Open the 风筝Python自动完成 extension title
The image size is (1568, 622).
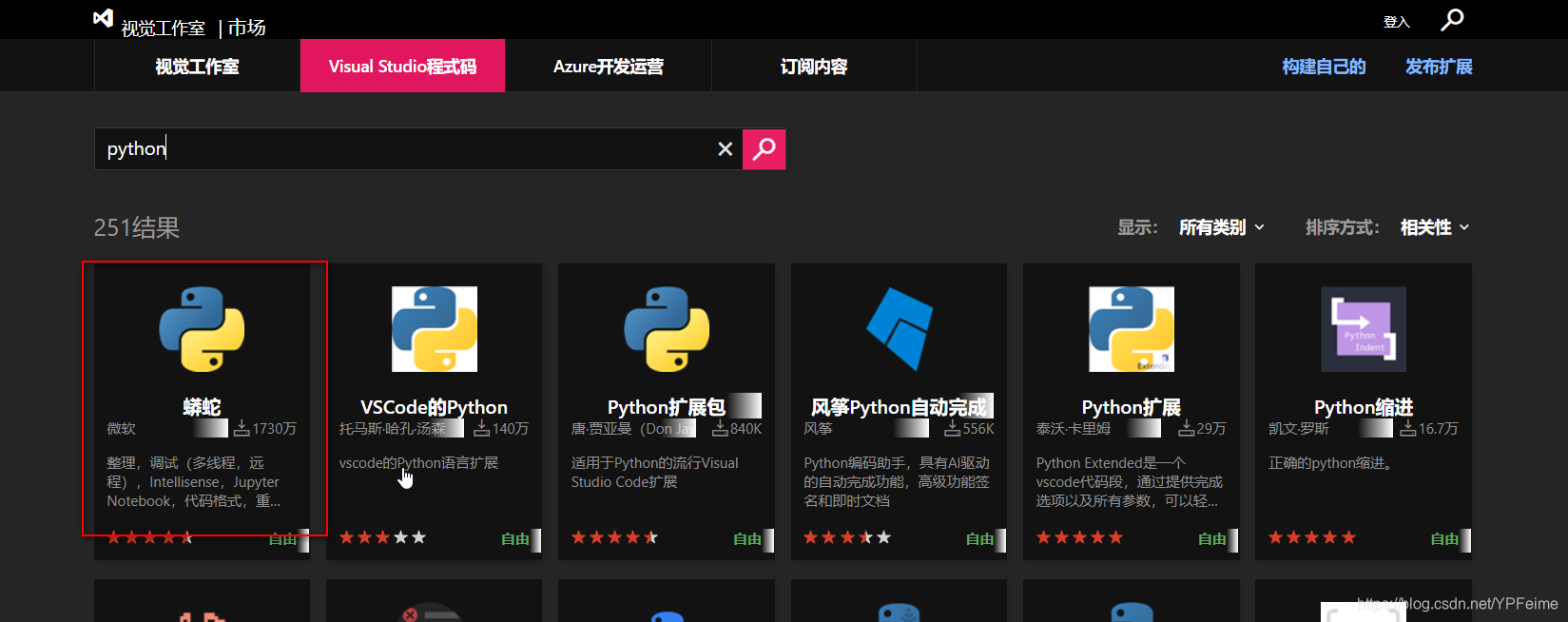[899, 407]
